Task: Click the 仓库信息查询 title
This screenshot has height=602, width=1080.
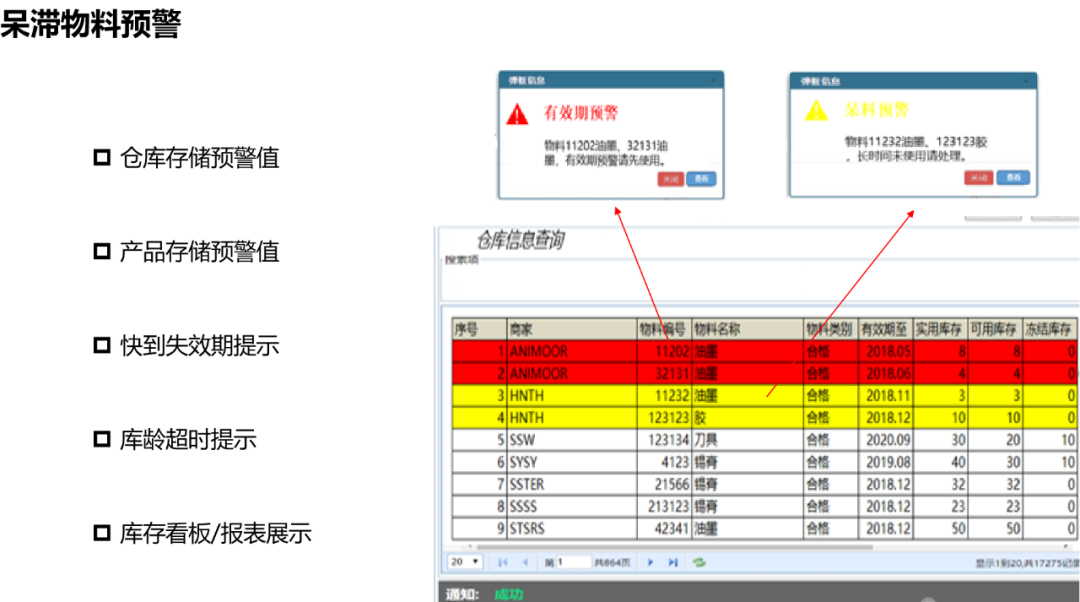Action: (521, 240)
